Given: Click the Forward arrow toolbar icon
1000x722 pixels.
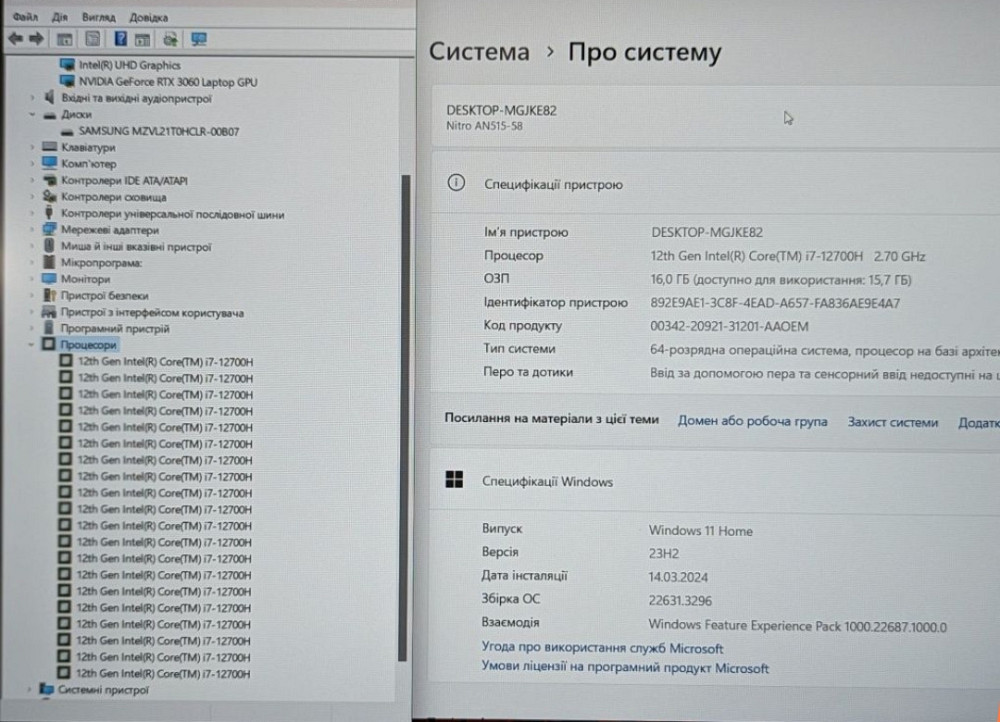Looking at the screenshot, I should pyautogui.click(x=36, y=39).
